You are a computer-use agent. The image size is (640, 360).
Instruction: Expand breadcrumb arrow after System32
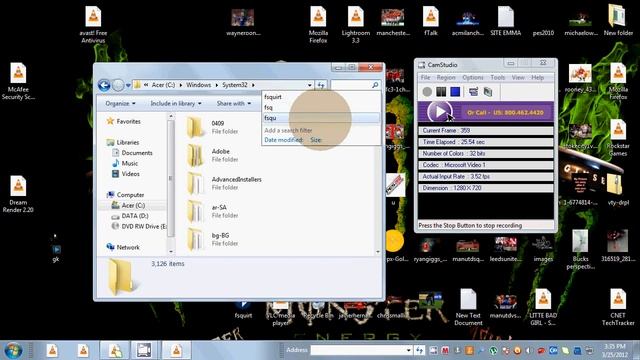click(253, 85)
